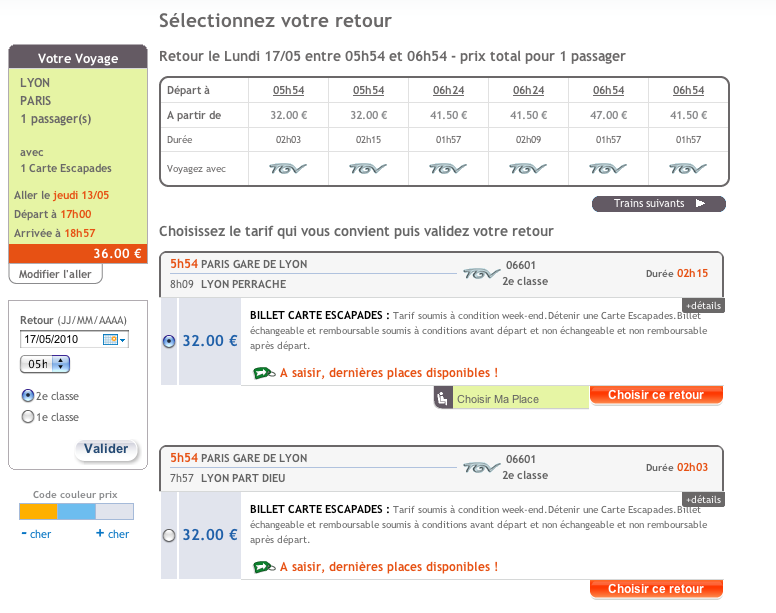776x613 pixels.
Task: Click the green ticket icon on the Lyon Part Dieu offer
Action: point(264,567)
